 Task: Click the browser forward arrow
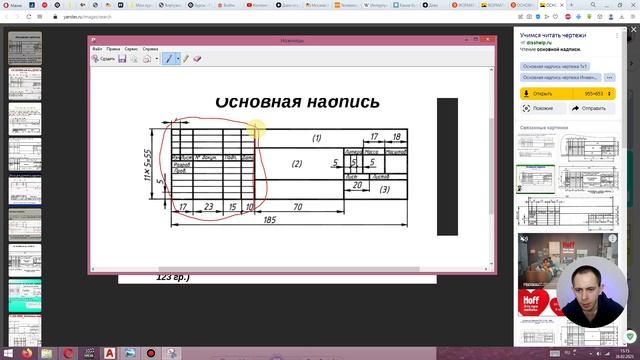17,17
